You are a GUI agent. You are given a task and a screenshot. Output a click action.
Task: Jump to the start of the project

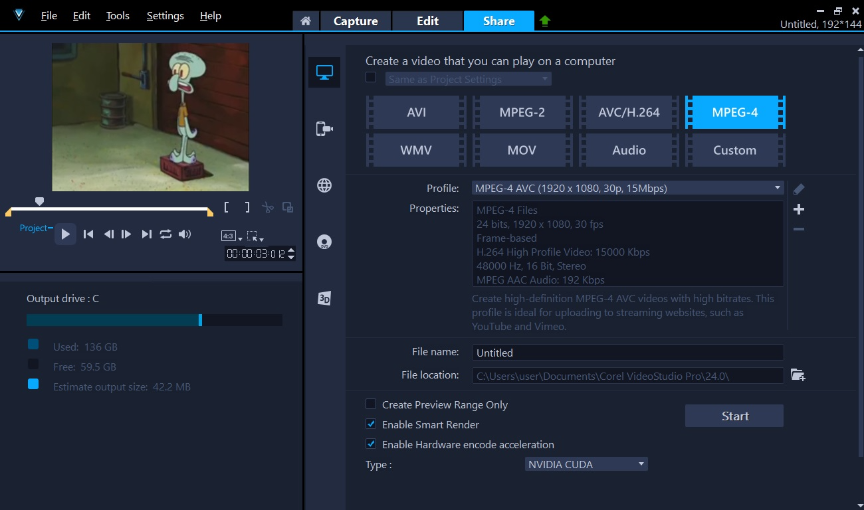click(88, 234)
